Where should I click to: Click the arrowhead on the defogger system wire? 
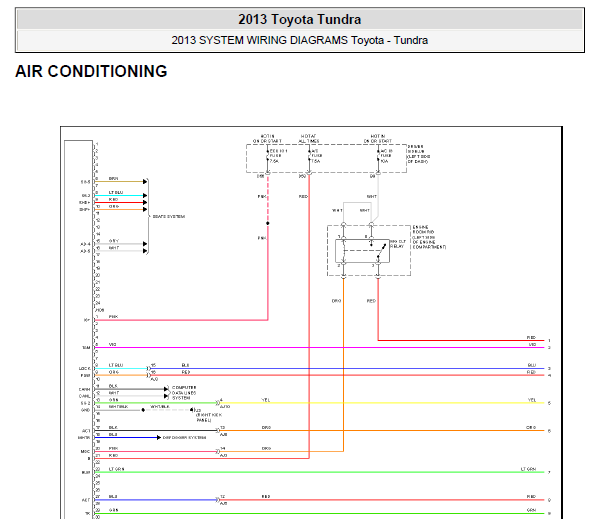(158, 437)
